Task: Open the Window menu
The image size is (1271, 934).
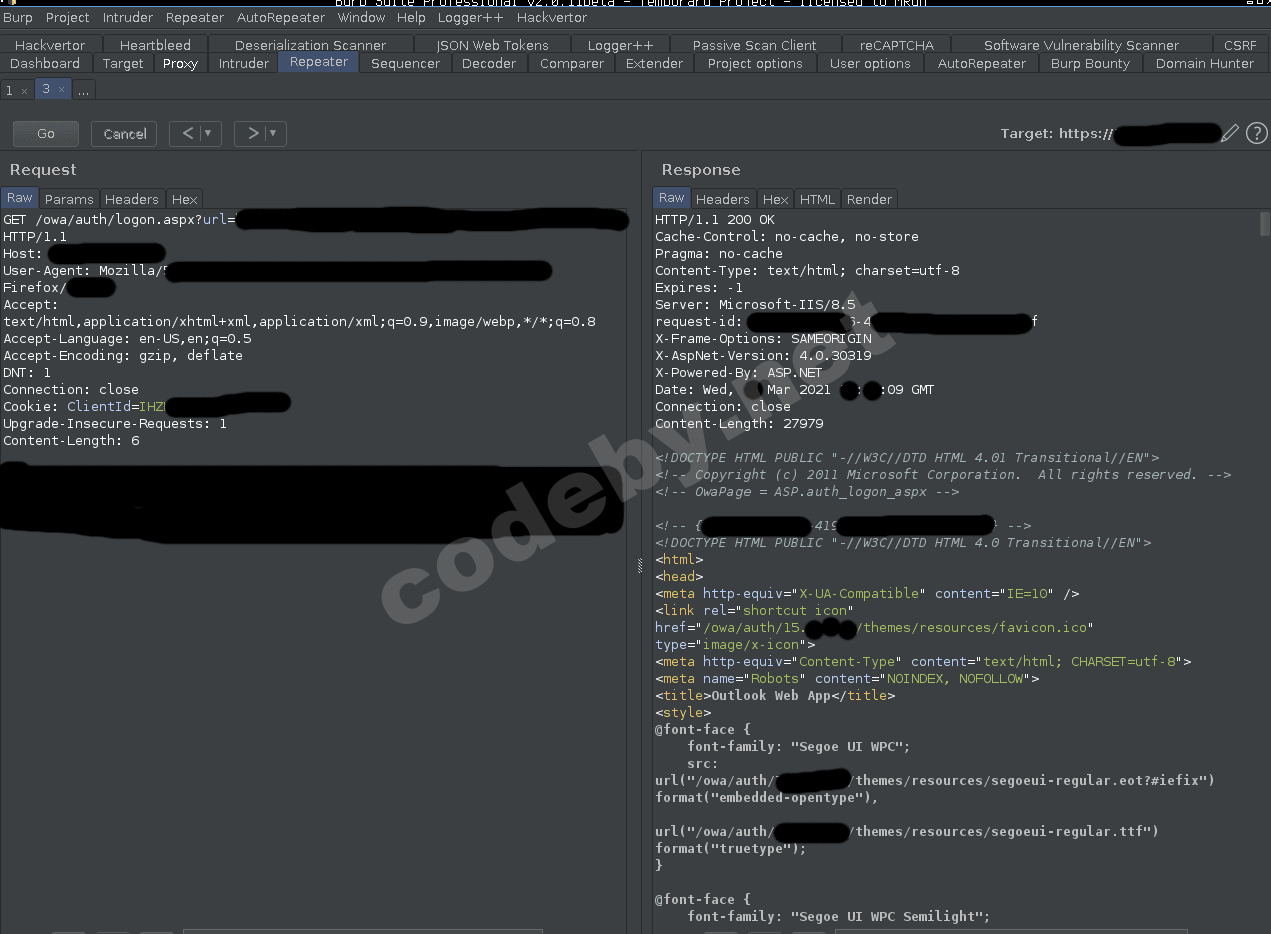Action: (x=361, y=17)
